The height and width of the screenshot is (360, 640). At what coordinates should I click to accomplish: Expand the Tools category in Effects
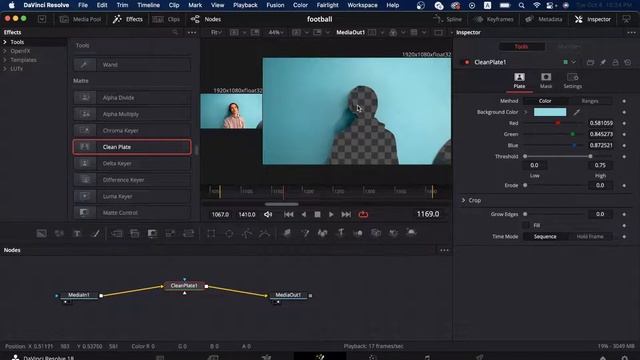point(5,42)
